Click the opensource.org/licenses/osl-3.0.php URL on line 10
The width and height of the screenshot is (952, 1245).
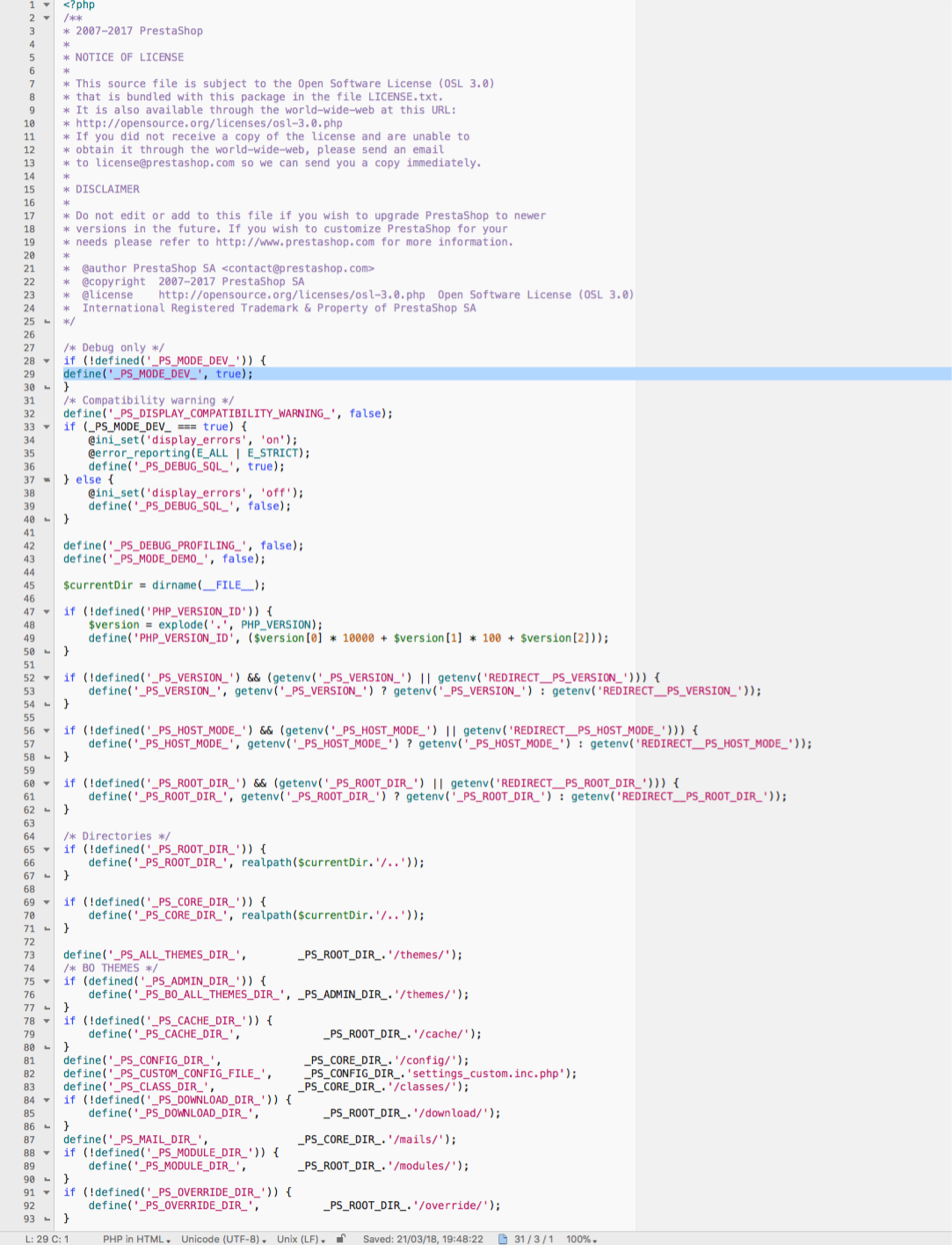coord(209,123)
